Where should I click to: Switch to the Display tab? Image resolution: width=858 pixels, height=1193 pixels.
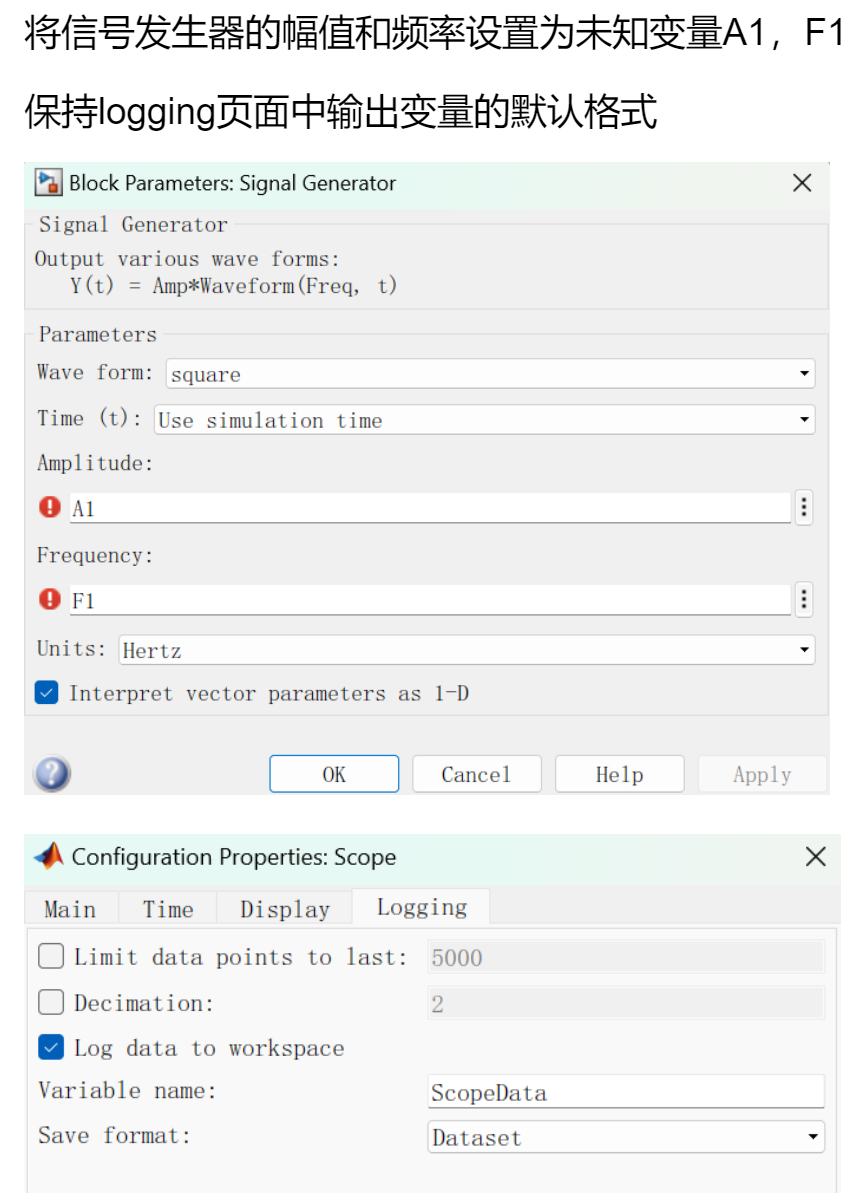285,909
